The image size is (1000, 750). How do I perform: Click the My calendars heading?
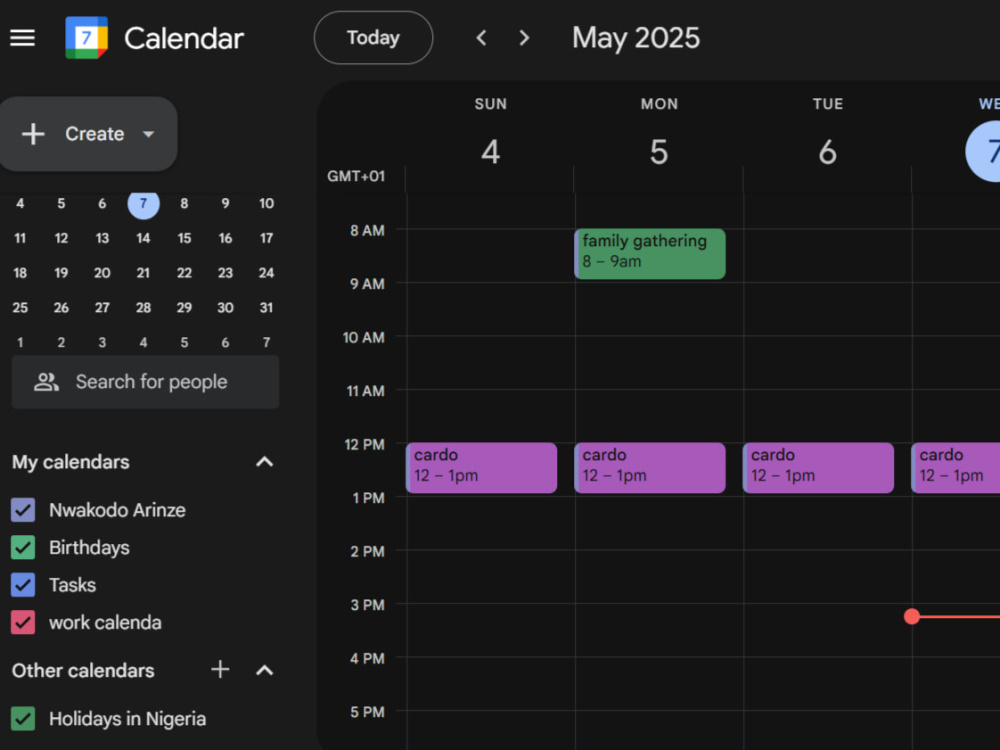[71, 462]
